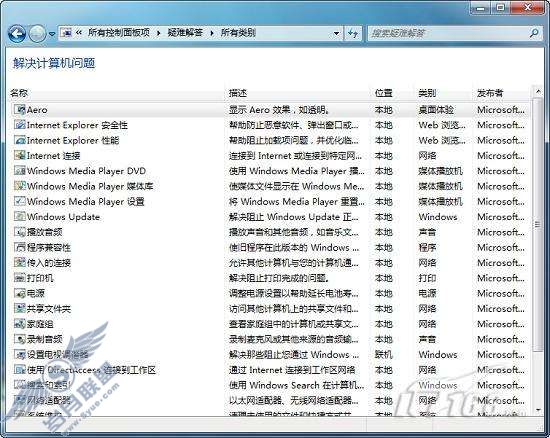550x438 pixels.
Task: Click the Windows Update icon
Action: point(20,216)
